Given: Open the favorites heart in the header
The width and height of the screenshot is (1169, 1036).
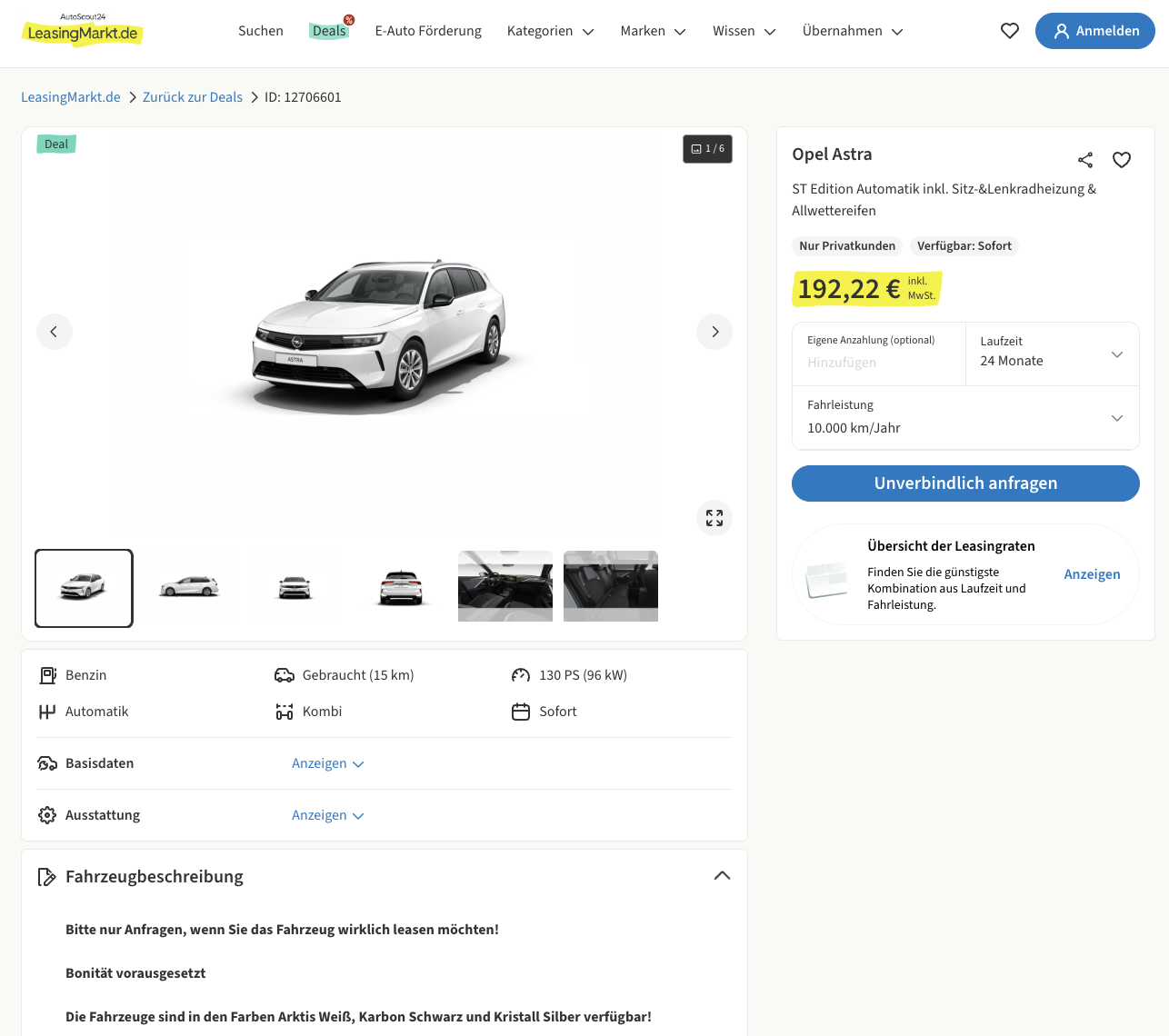Looking at the screenshot, I should [x=1009, y=31].
